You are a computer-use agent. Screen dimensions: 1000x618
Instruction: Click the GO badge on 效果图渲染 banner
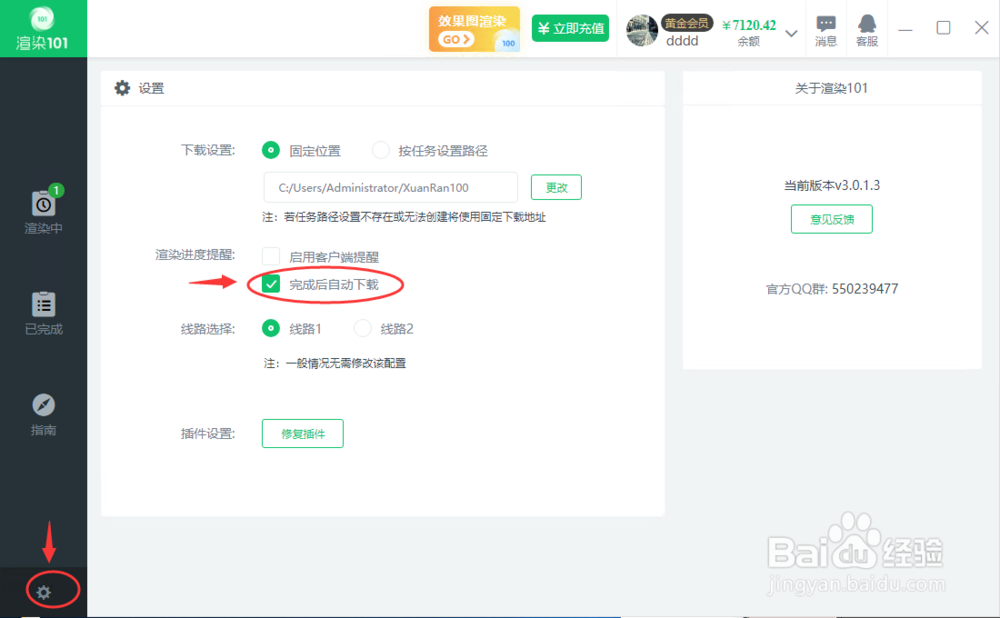(x=458, y=37)
